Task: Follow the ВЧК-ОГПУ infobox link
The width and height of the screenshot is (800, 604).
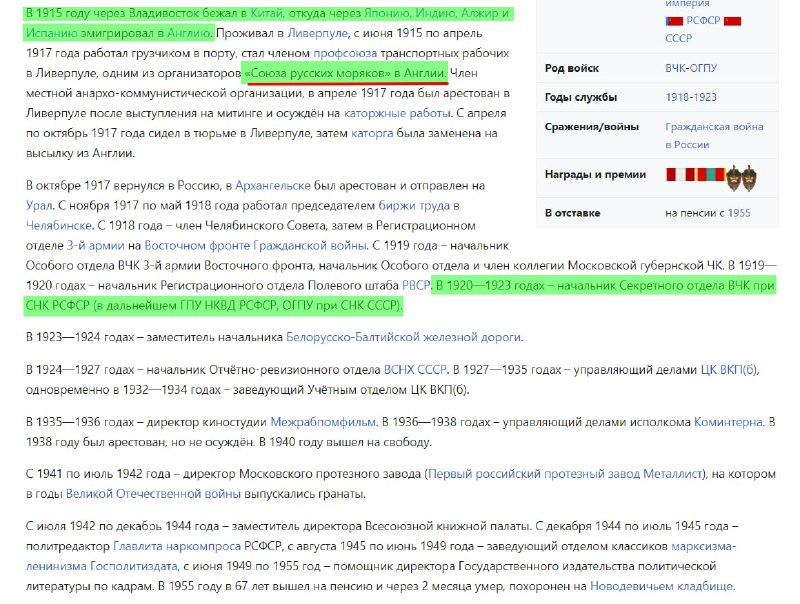Action: point(691,68)
